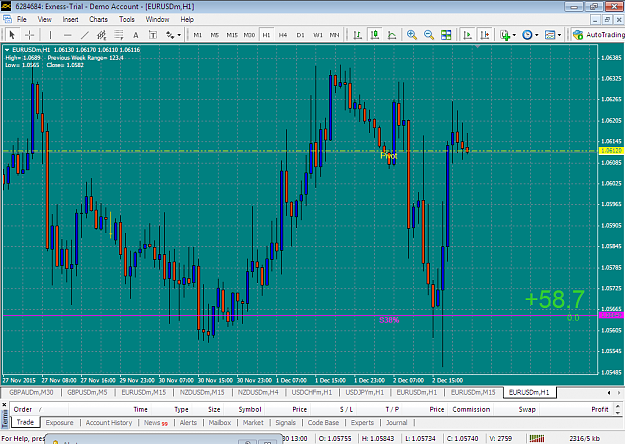Add a text annotation with A tool
Screen dimensions: 625x444
tap(136, 35)
